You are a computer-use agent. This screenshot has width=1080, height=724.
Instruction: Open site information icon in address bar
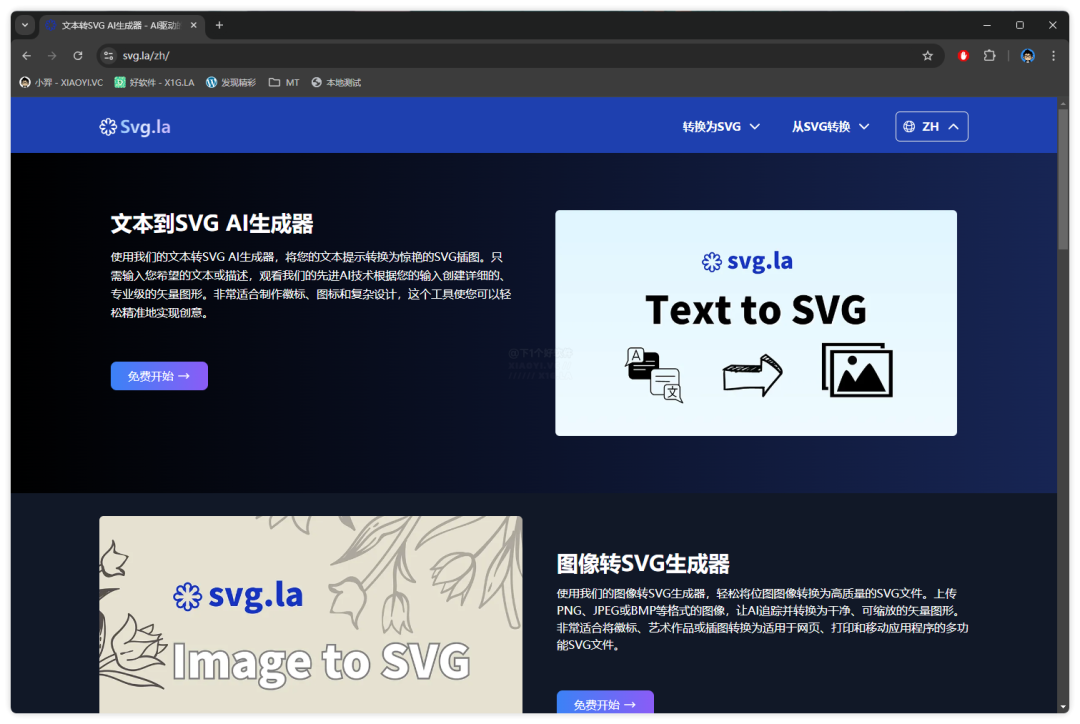(x=109, y=56)
